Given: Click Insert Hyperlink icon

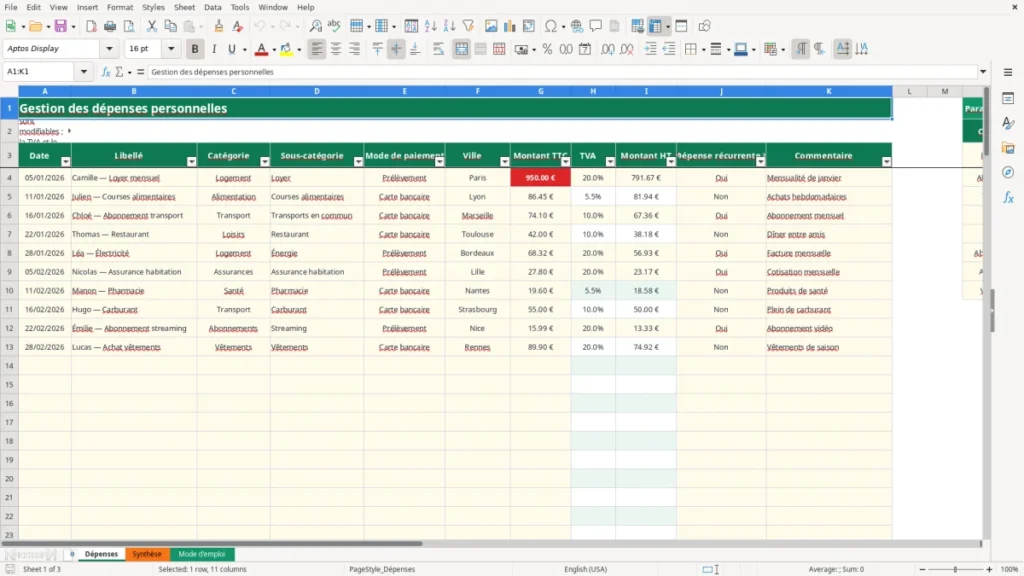Looking at the screenshot, I should [577, 26].
